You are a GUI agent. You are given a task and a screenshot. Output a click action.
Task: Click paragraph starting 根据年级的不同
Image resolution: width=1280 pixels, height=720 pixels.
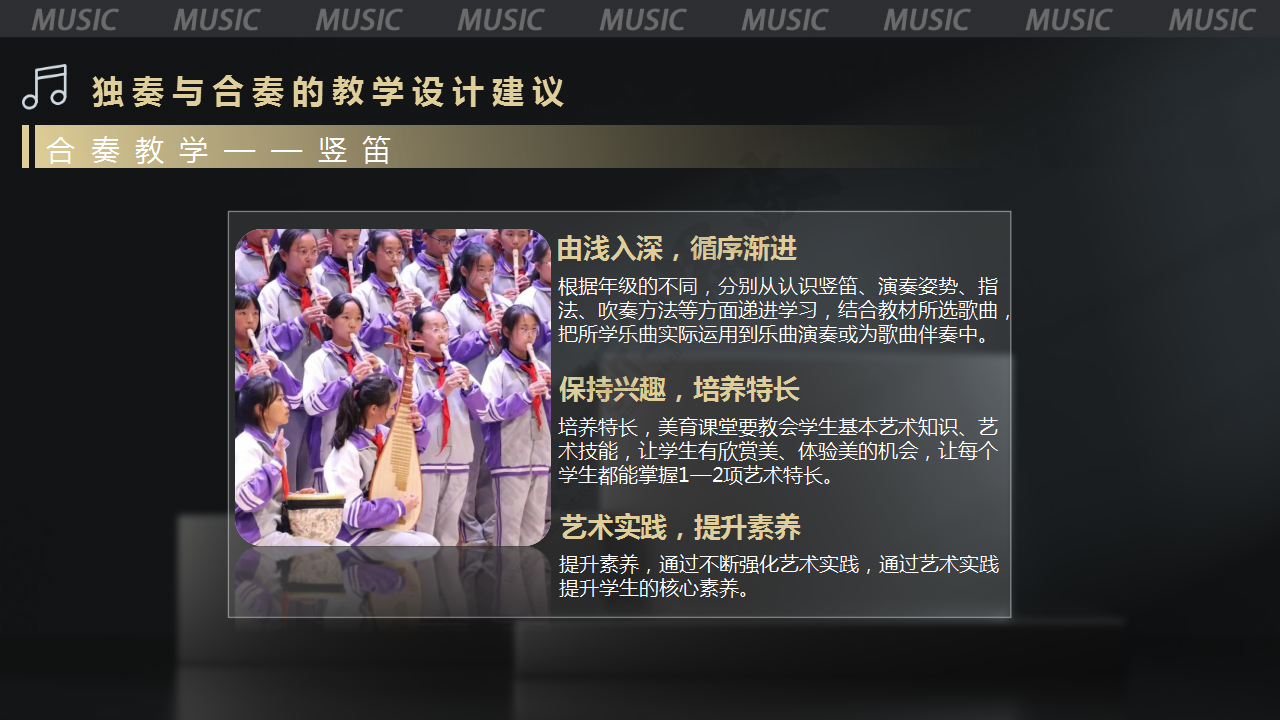click(786, 310)
